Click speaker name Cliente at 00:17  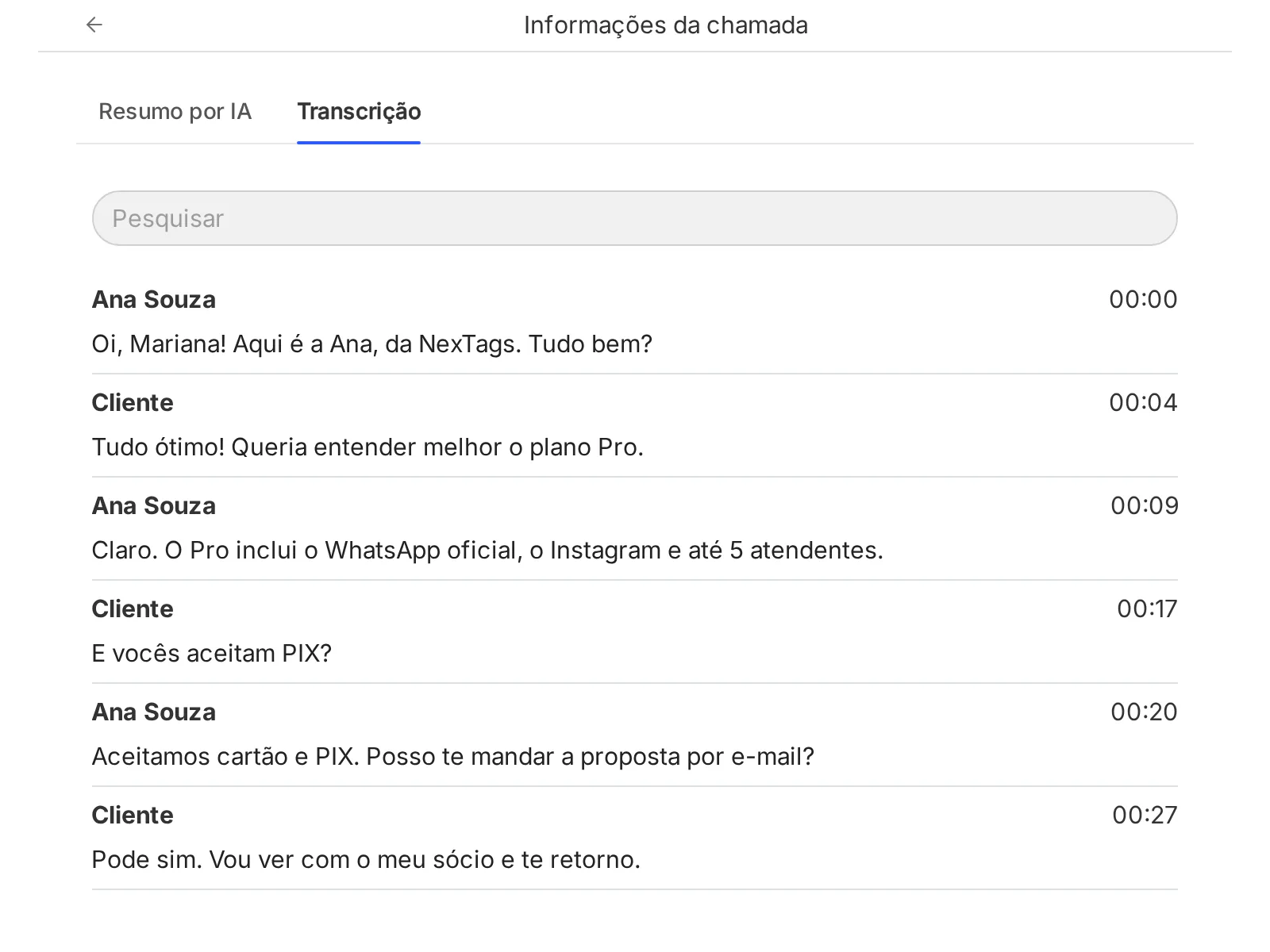pyautogui.click(x=133, y=608)
